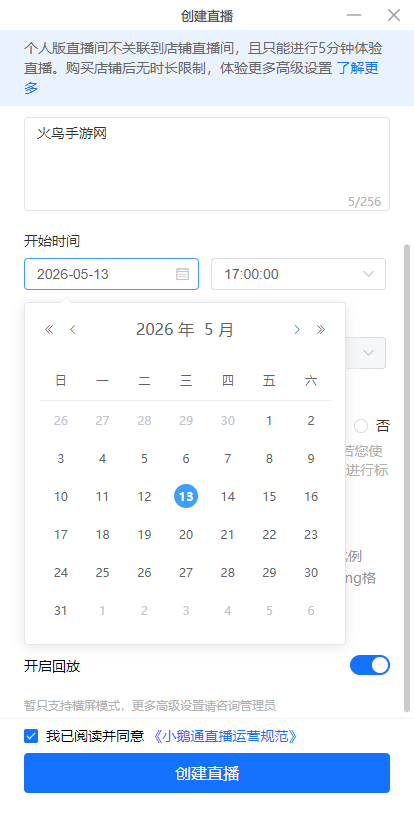Image resolution: width=414 pixels, height=816 pixels.
Task: Choose day 21 in the calendar
Action: (x=227, y=534)
